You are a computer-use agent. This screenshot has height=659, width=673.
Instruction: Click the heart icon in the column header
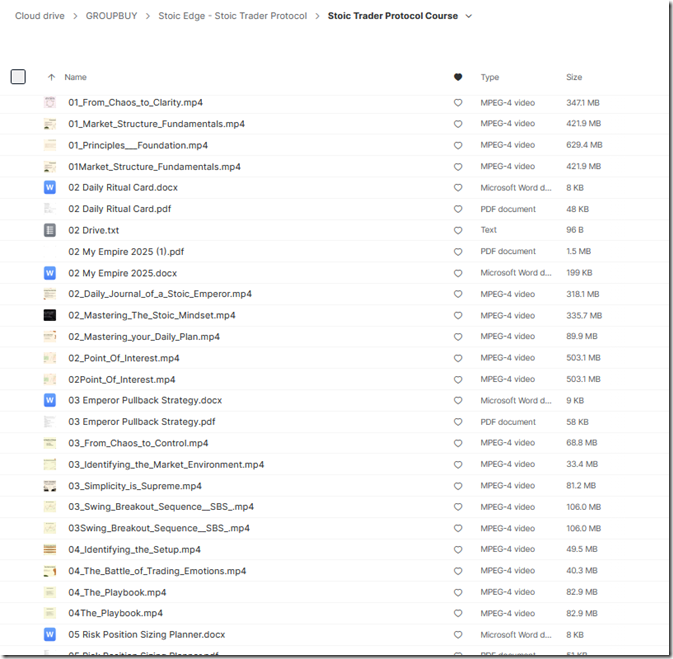458,77
